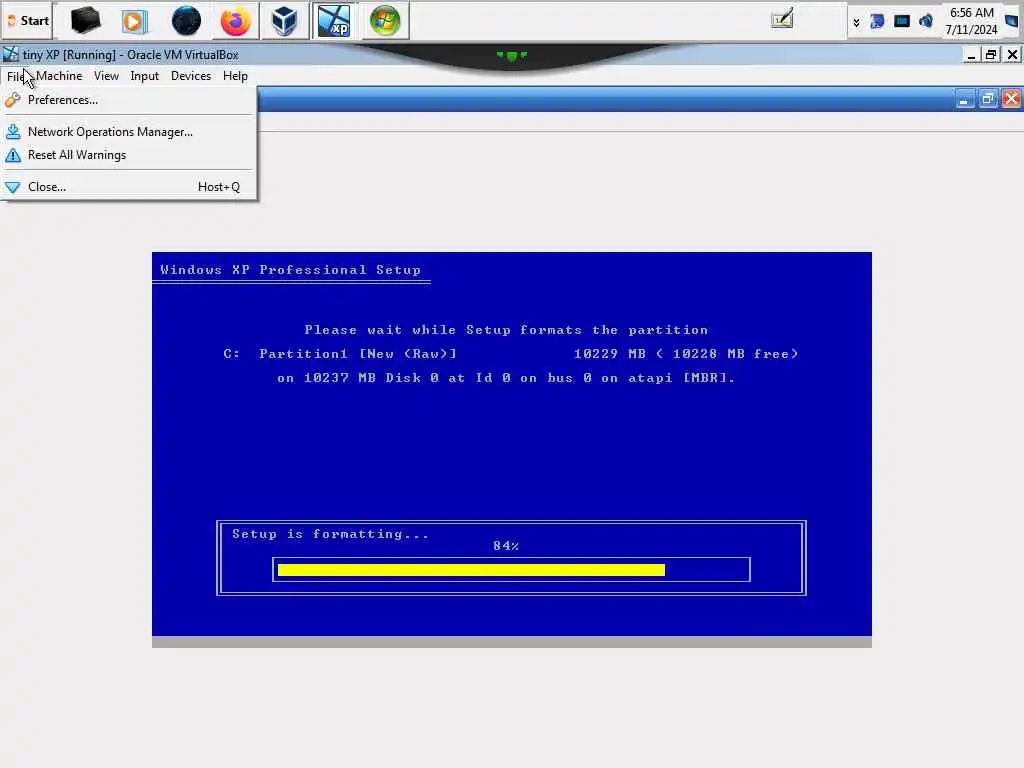
Task: Click the green Windows orb taskbar icon
Action: click(x=385, y=22)
